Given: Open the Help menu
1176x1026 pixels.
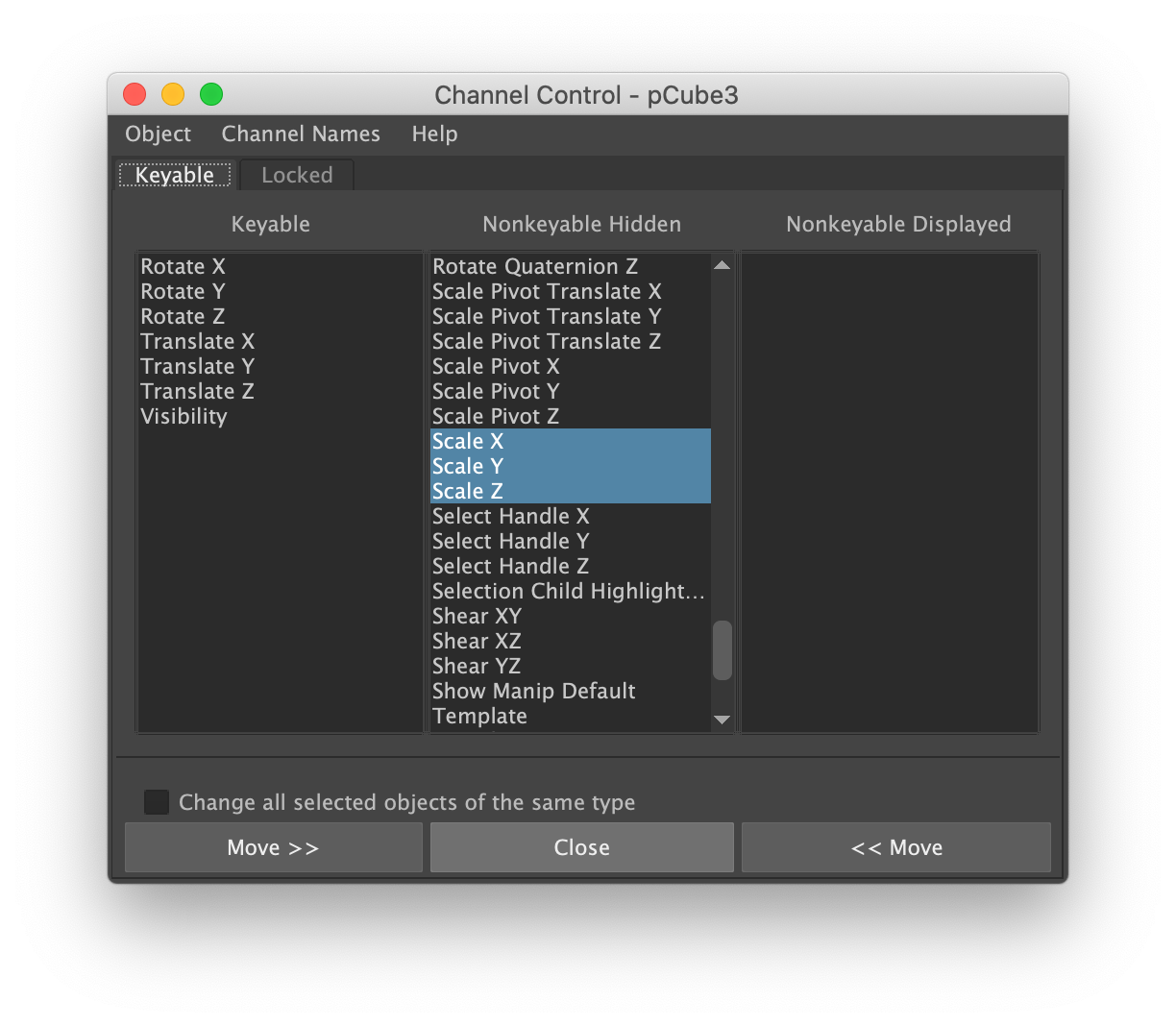Looking at the screenshot, I should click(434, 134).
